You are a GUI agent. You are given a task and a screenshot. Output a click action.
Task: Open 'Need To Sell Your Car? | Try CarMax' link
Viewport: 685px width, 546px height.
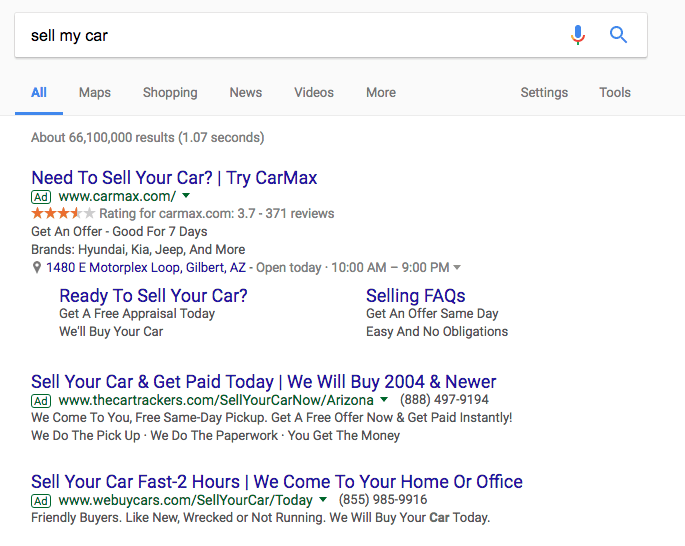pos(174,178)
